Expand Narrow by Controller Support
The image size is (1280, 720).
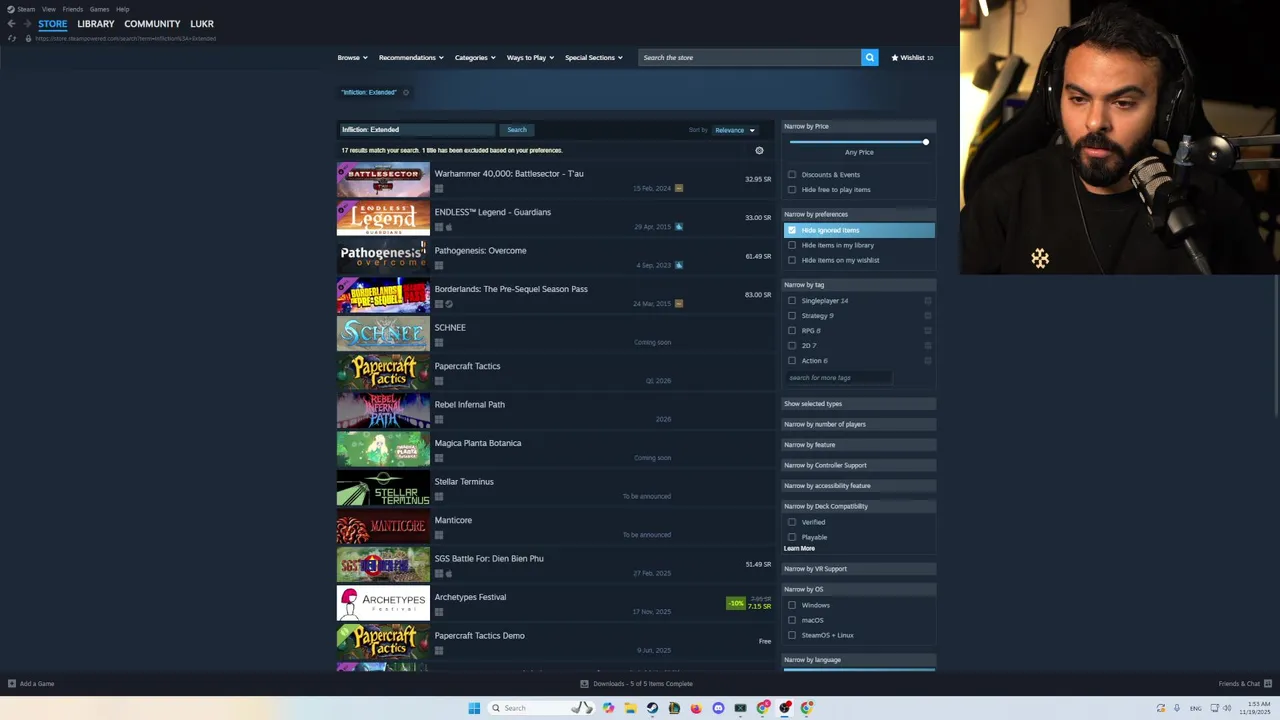click(858, 465)
